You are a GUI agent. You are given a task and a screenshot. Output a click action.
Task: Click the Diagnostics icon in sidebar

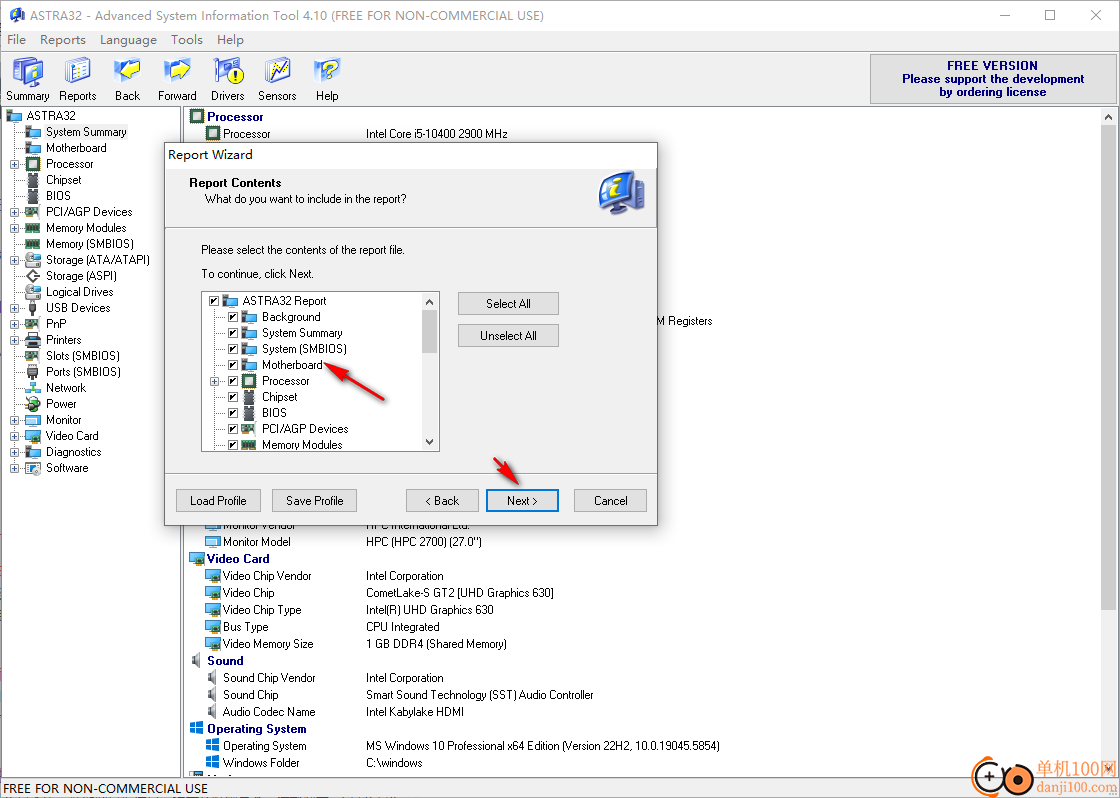tap(33, 452)
